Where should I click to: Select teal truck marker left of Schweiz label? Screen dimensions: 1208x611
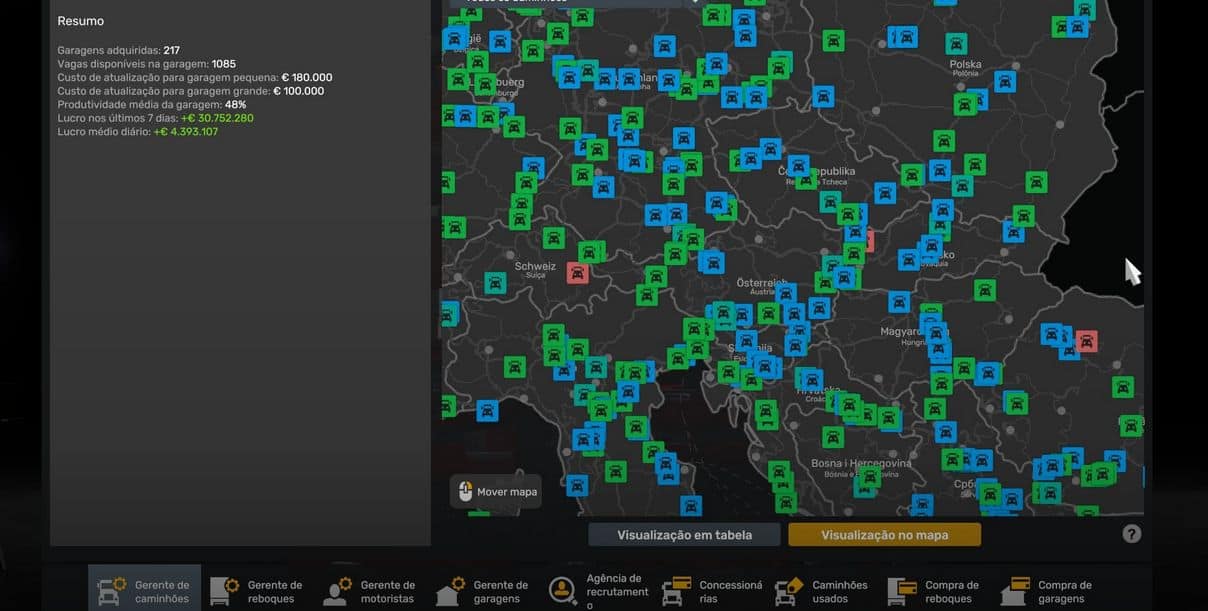pyautogui.click(x=495, y=283)
